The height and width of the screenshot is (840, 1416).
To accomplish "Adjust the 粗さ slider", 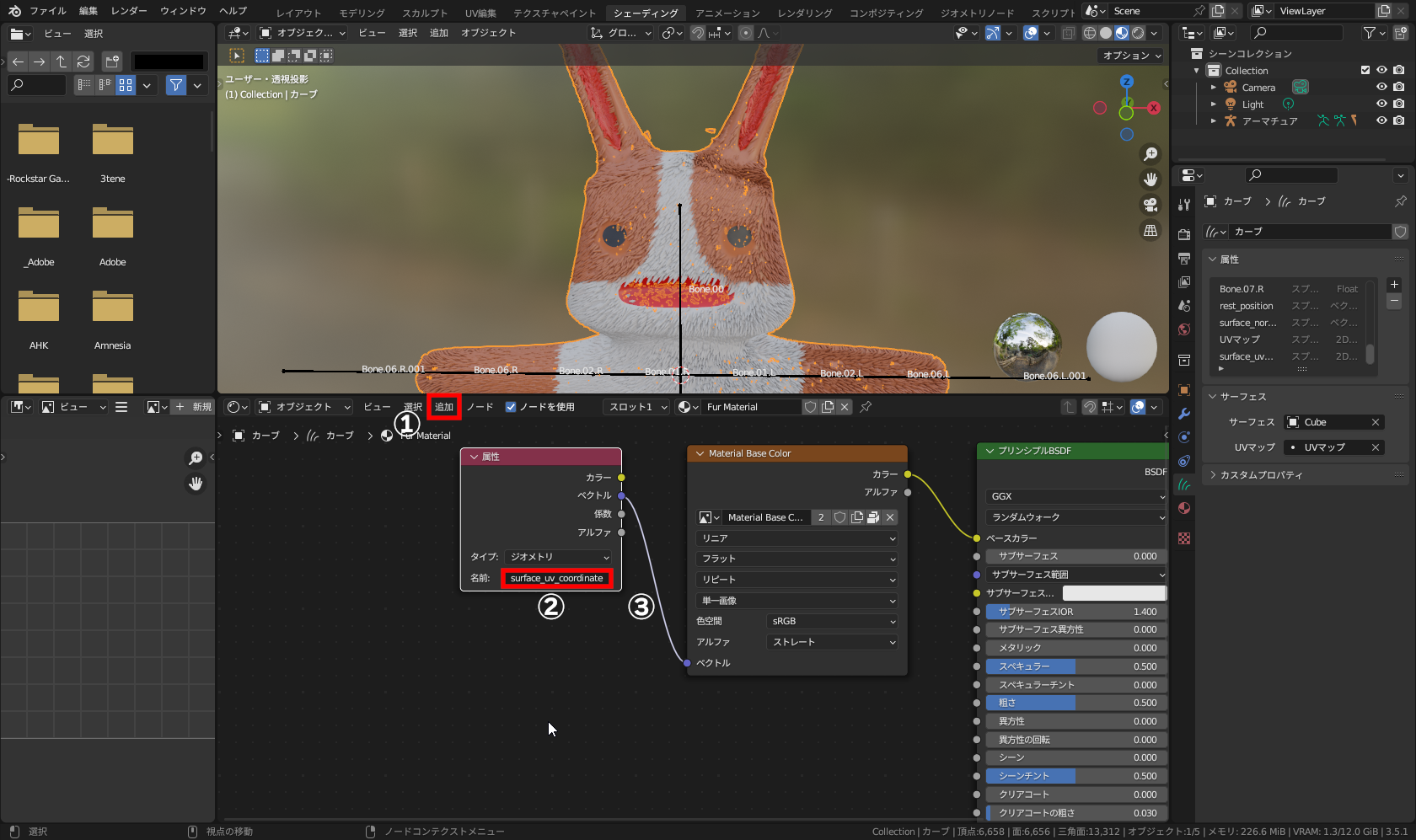I will 1076,703.
